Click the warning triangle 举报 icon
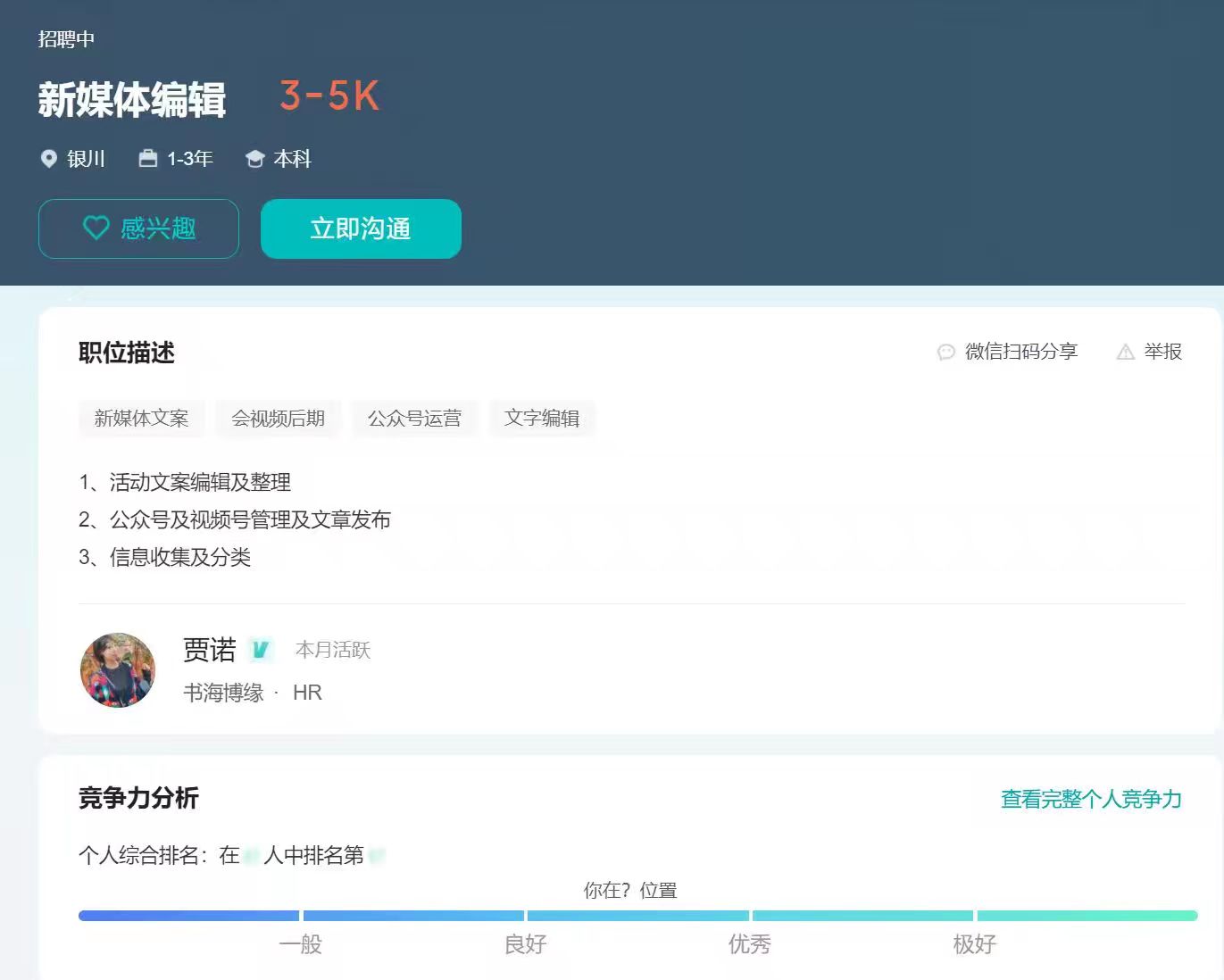Image resolution: width=1224 pixels, height=980 pixels. tap(1125, 353)
